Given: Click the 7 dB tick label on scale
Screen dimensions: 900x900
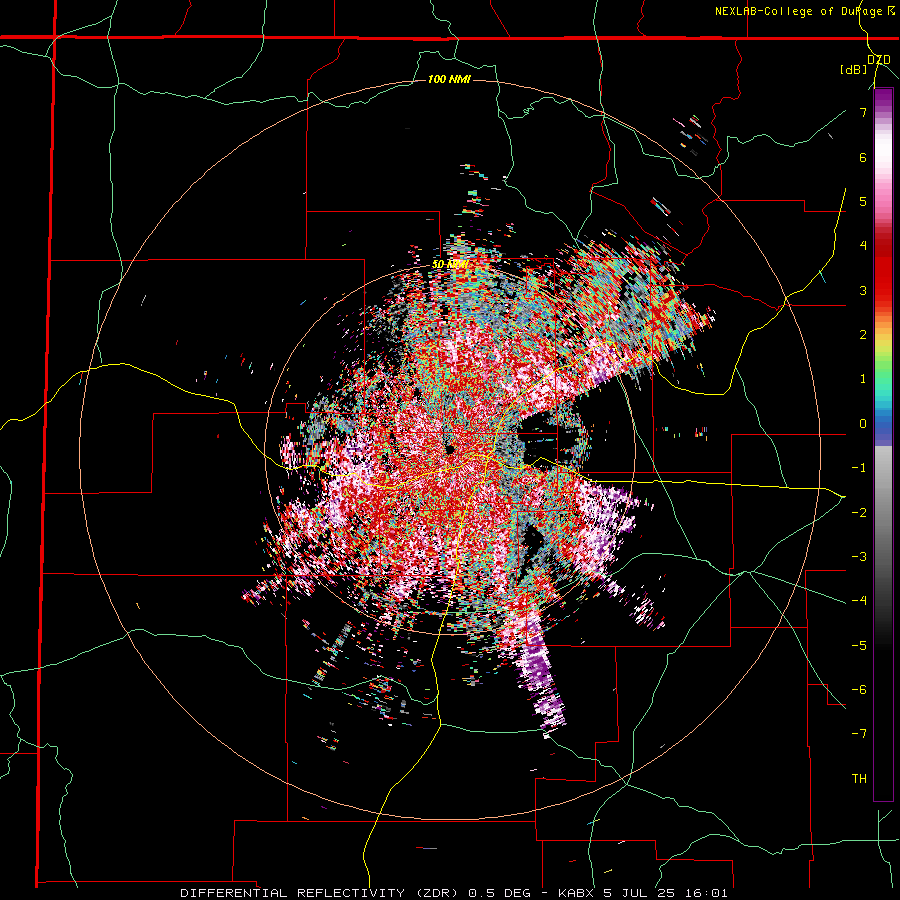Looking at the screenshot, I should (863, 112).
